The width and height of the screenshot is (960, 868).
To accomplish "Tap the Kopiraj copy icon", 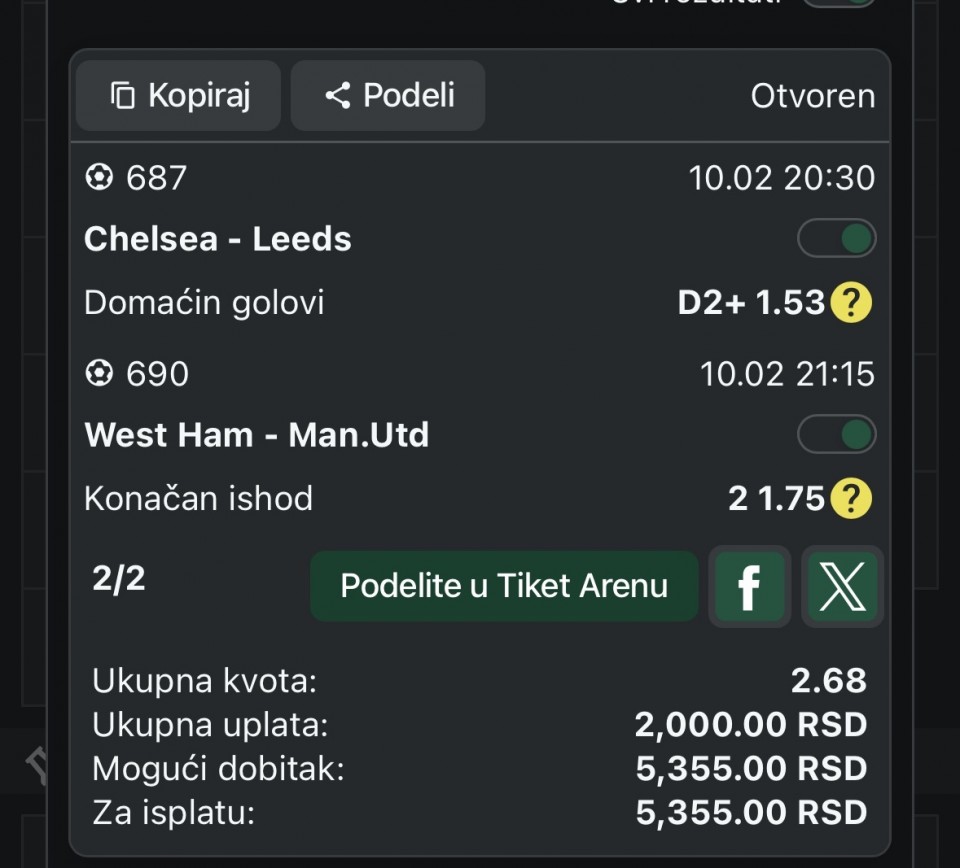I will (123, 96).
